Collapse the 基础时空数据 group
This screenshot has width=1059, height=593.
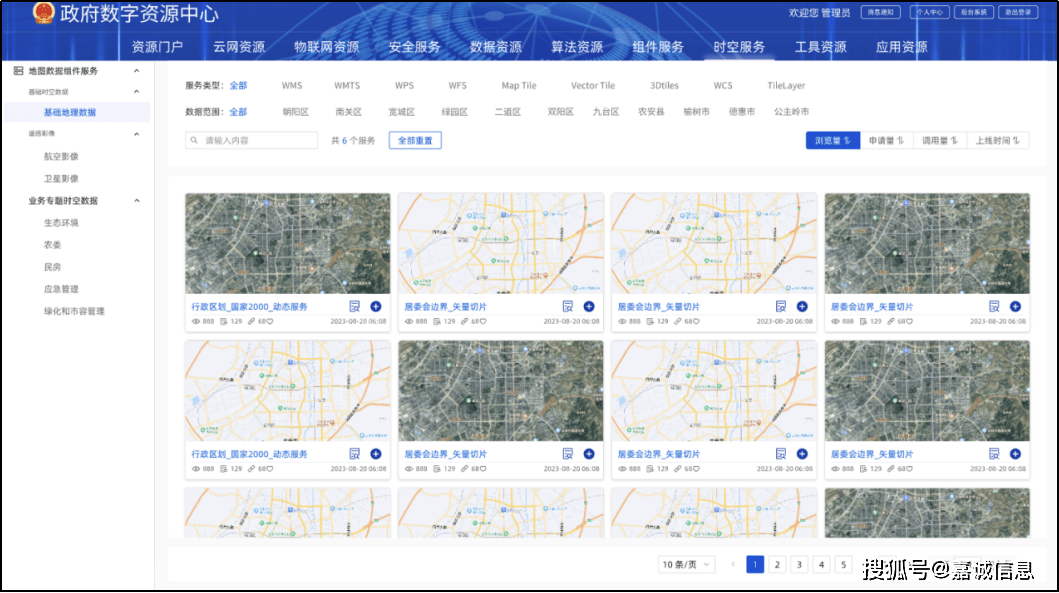point(136,92)
